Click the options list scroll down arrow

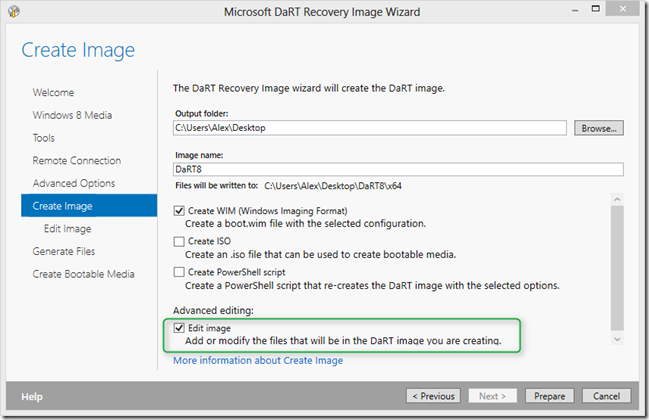pyautogui.click(x=617, y=339)
